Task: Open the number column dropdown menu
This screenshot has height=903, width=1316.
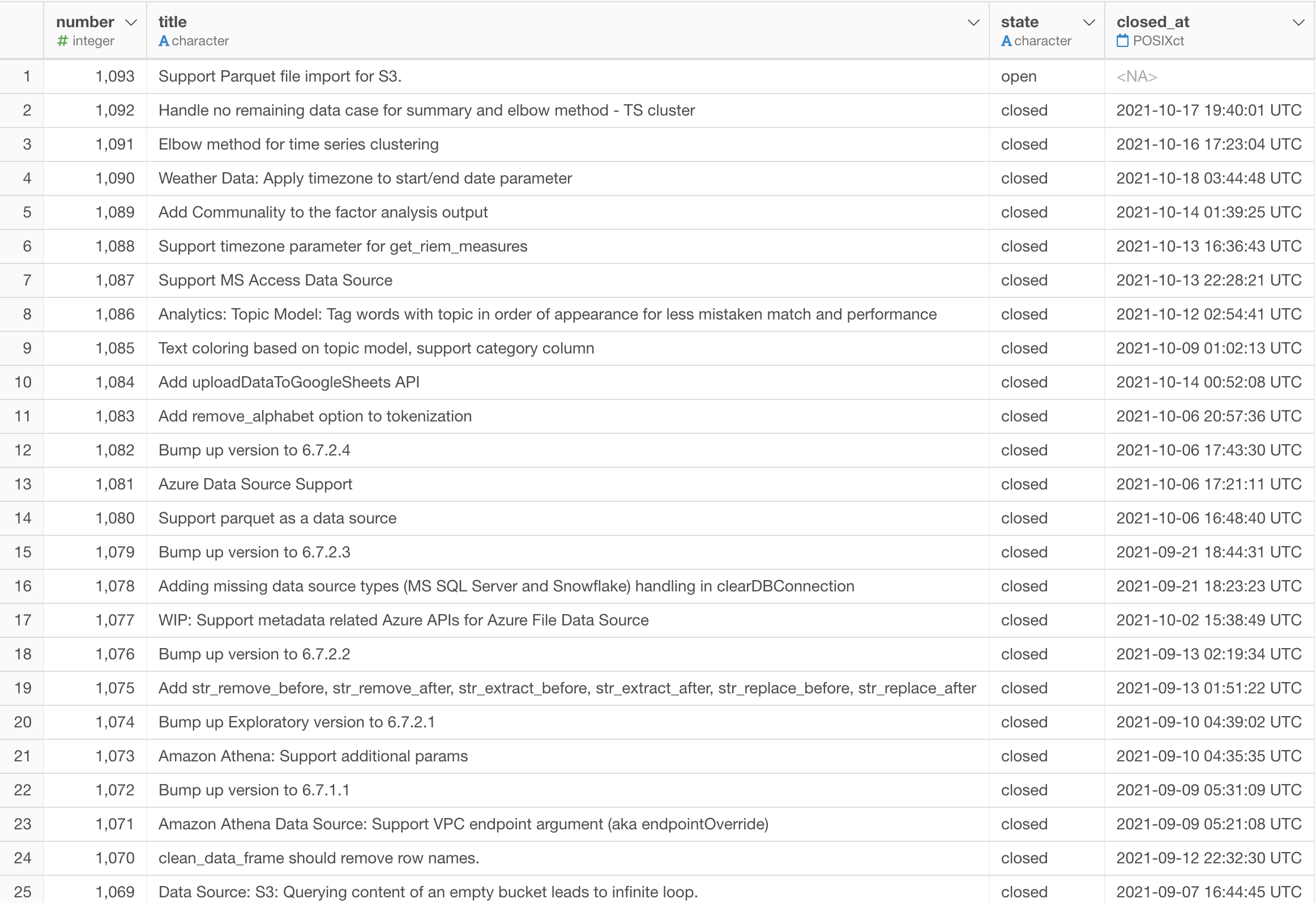Action: pyautogui.click(x=131, y=22)
